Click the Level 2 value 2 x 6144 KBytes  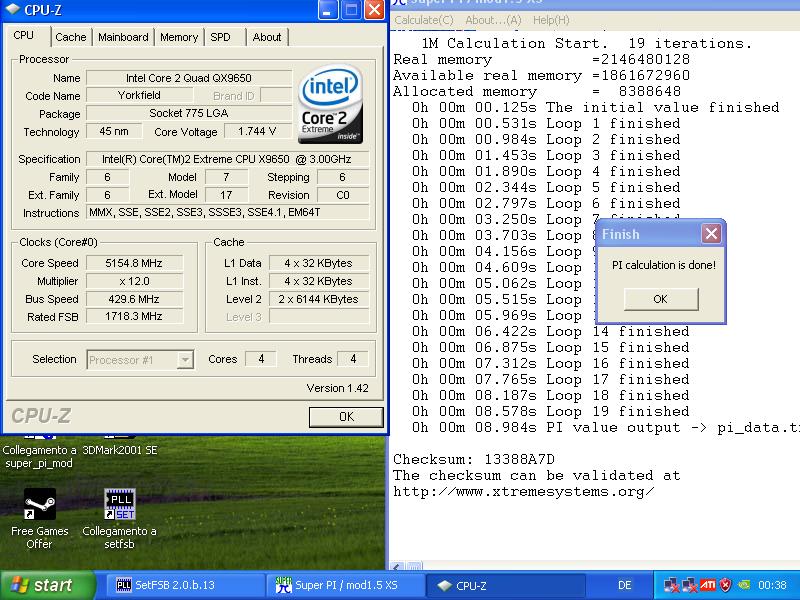(x=318, y=299)
